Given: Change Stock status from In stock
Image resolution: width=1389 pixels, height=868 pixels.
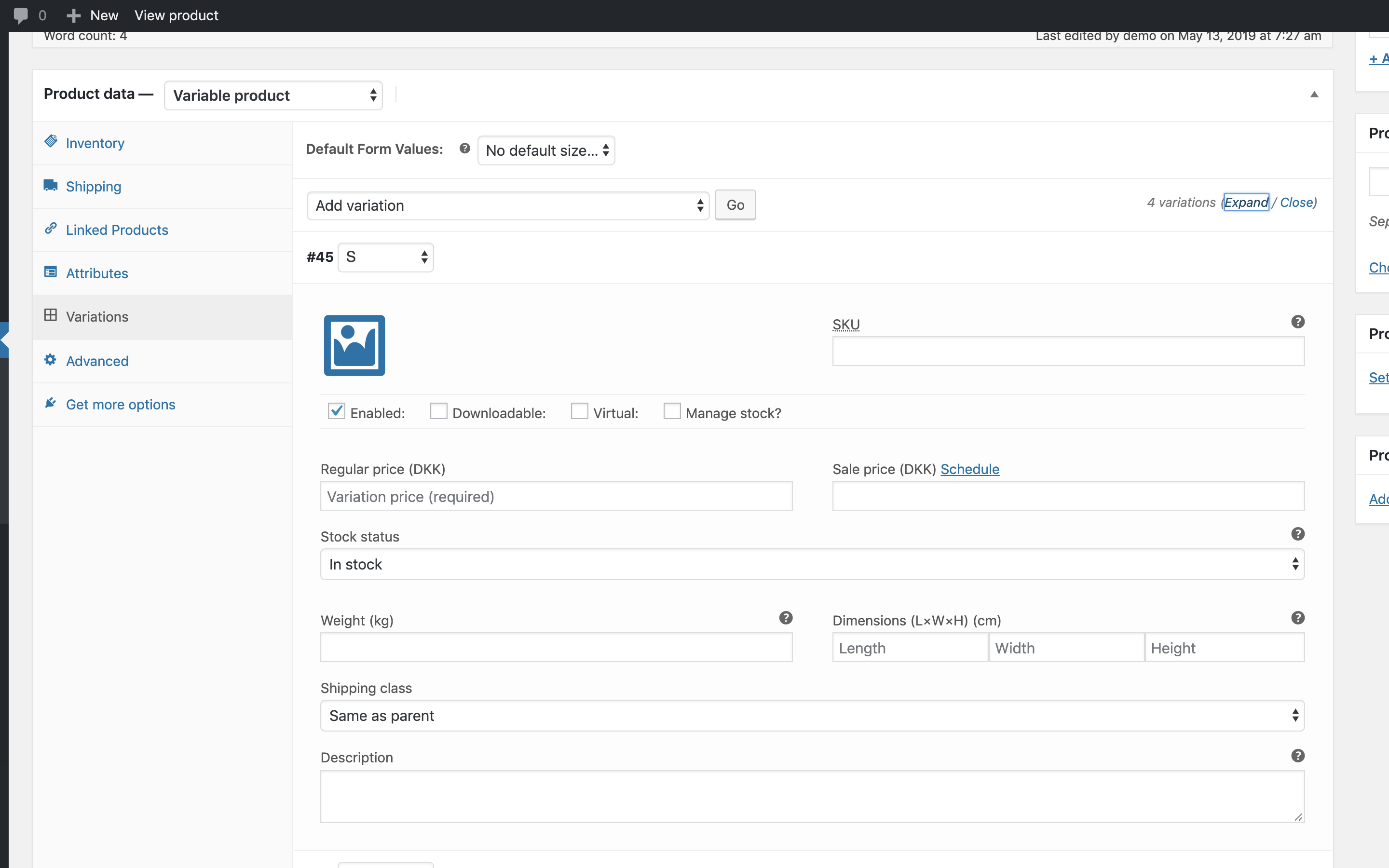Looking at the screenshot, I should 812,564.
